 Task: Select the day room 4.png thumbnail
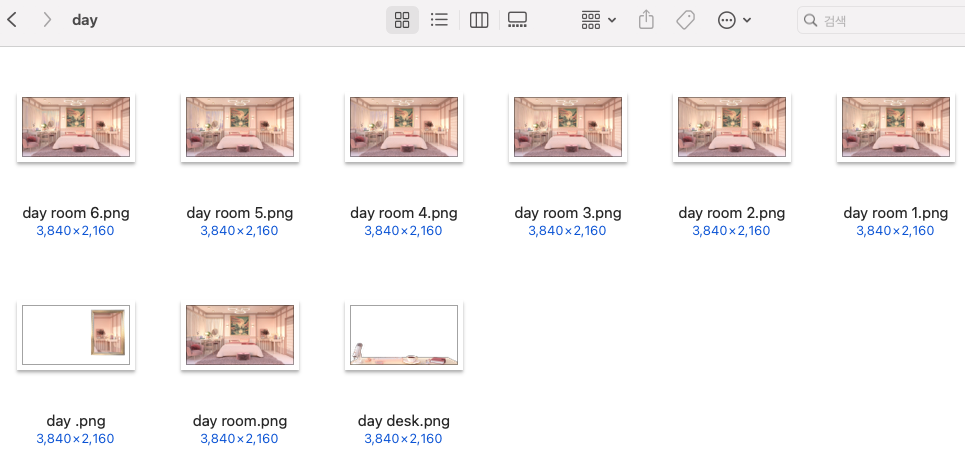[x=404, y=126]
